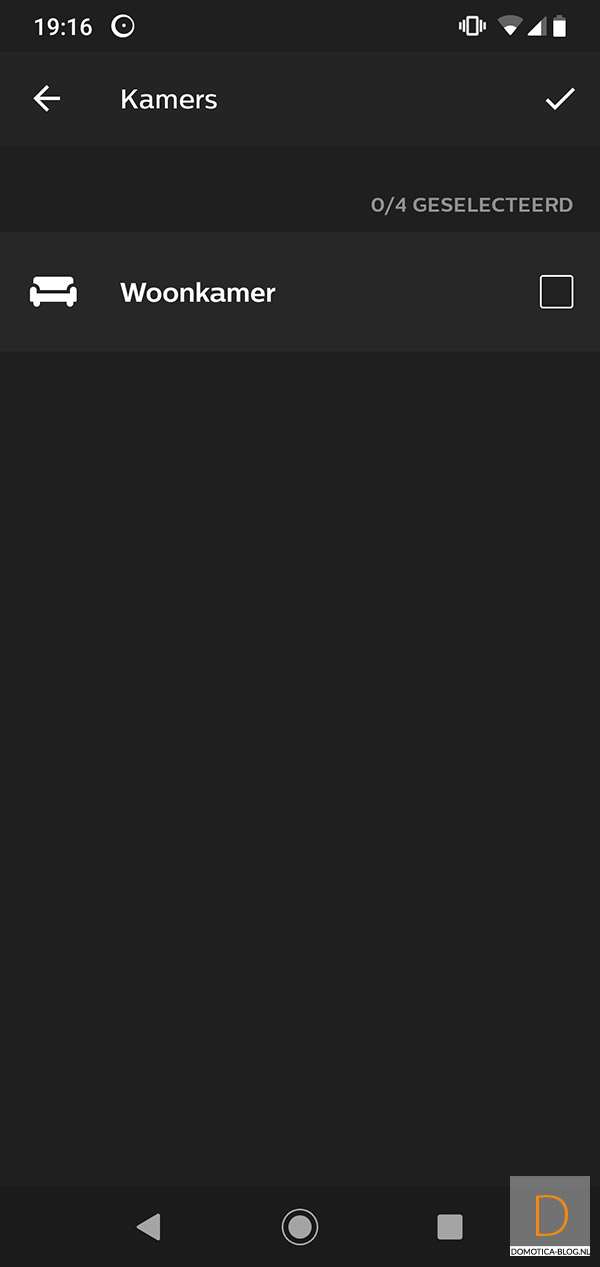
Task: Tap the Kamers screen title
Action: [169, 99]
